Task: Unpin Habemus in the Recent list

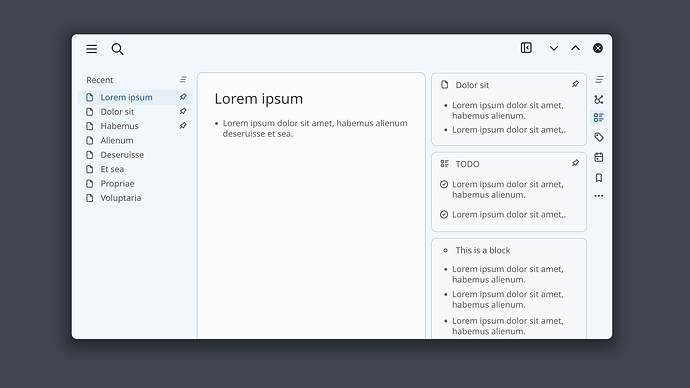Action: pos(183,126)
